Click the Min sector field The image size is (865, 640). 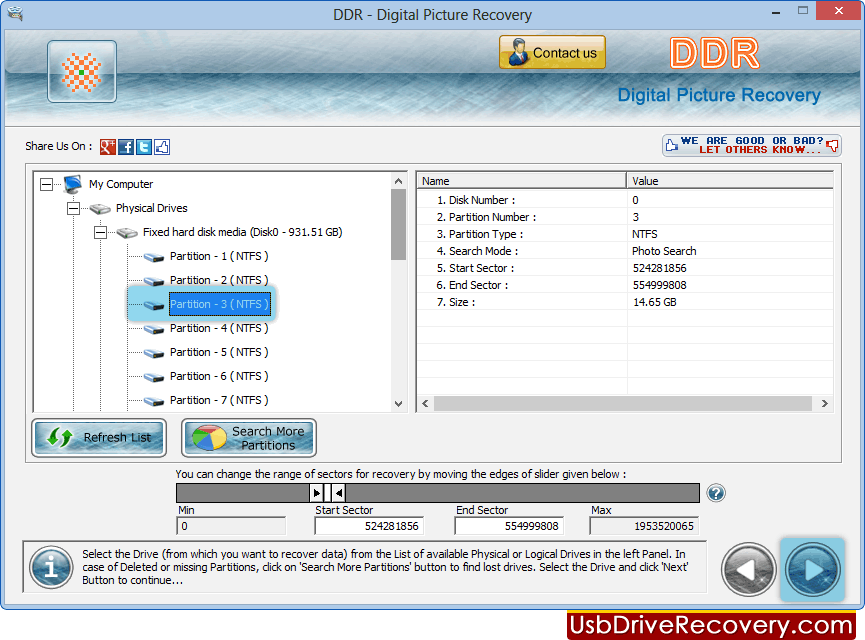[x=231, y=526]
